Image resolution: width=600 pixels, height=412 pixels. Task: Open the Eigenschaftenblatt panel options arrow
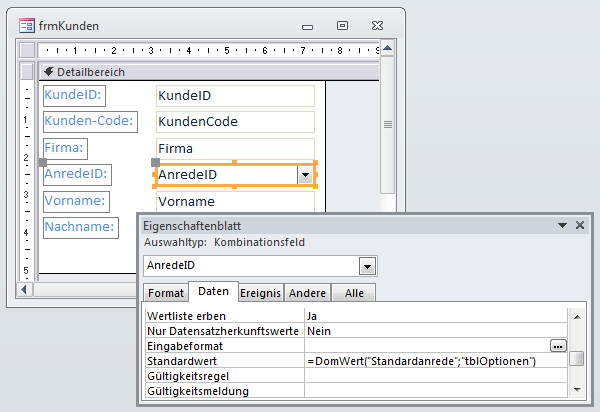[x=562, y=226]
